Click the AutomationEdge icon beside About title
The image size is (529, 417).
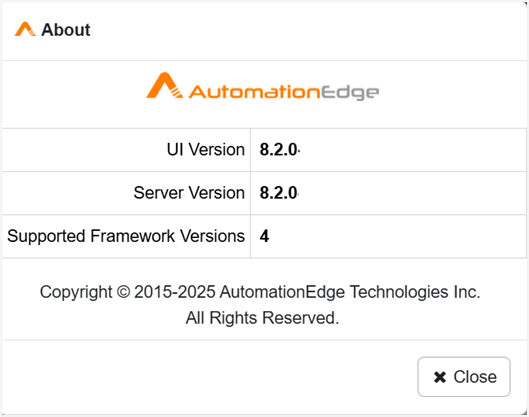tap(25, 29)
